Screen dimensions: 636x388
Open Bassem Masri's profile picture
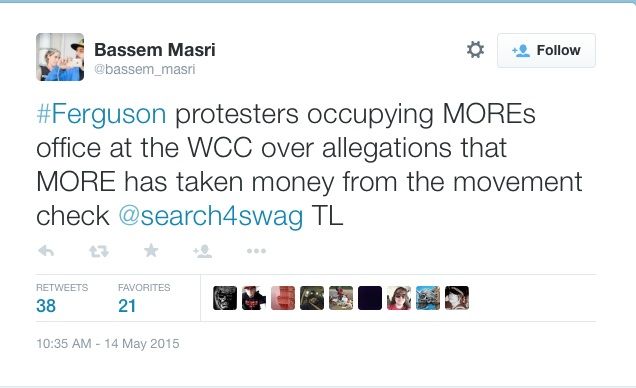point(60,57)
